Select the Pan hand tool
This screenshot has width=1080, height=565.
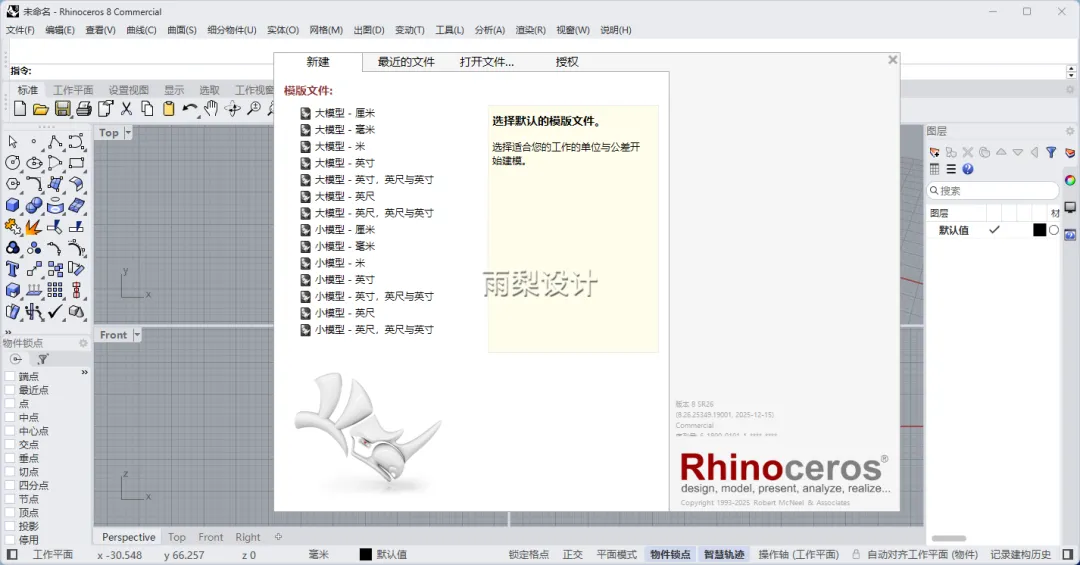211,108
